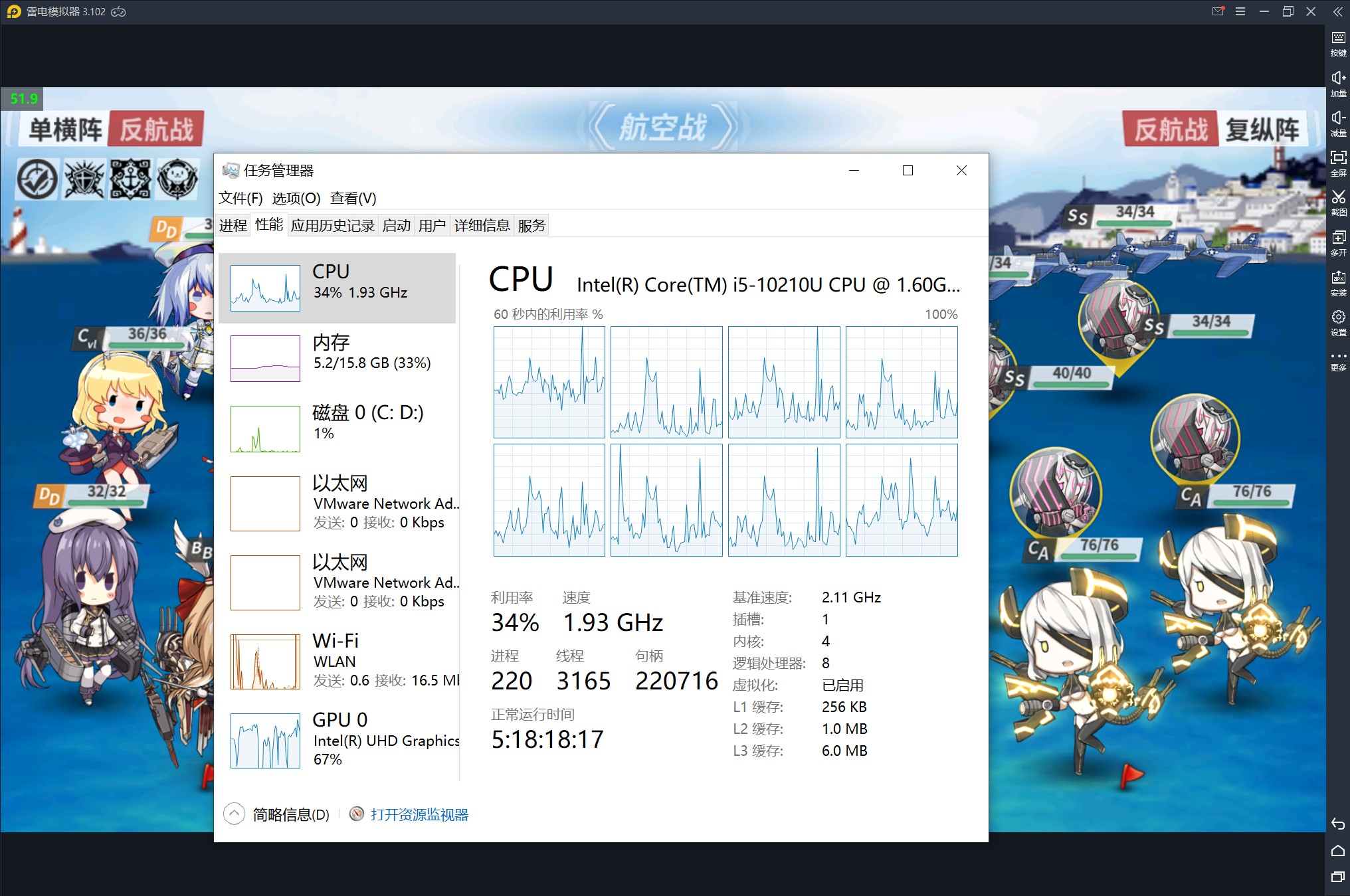
Task: Switch to the 应用历史记录 tab
Action: [333, 225]
